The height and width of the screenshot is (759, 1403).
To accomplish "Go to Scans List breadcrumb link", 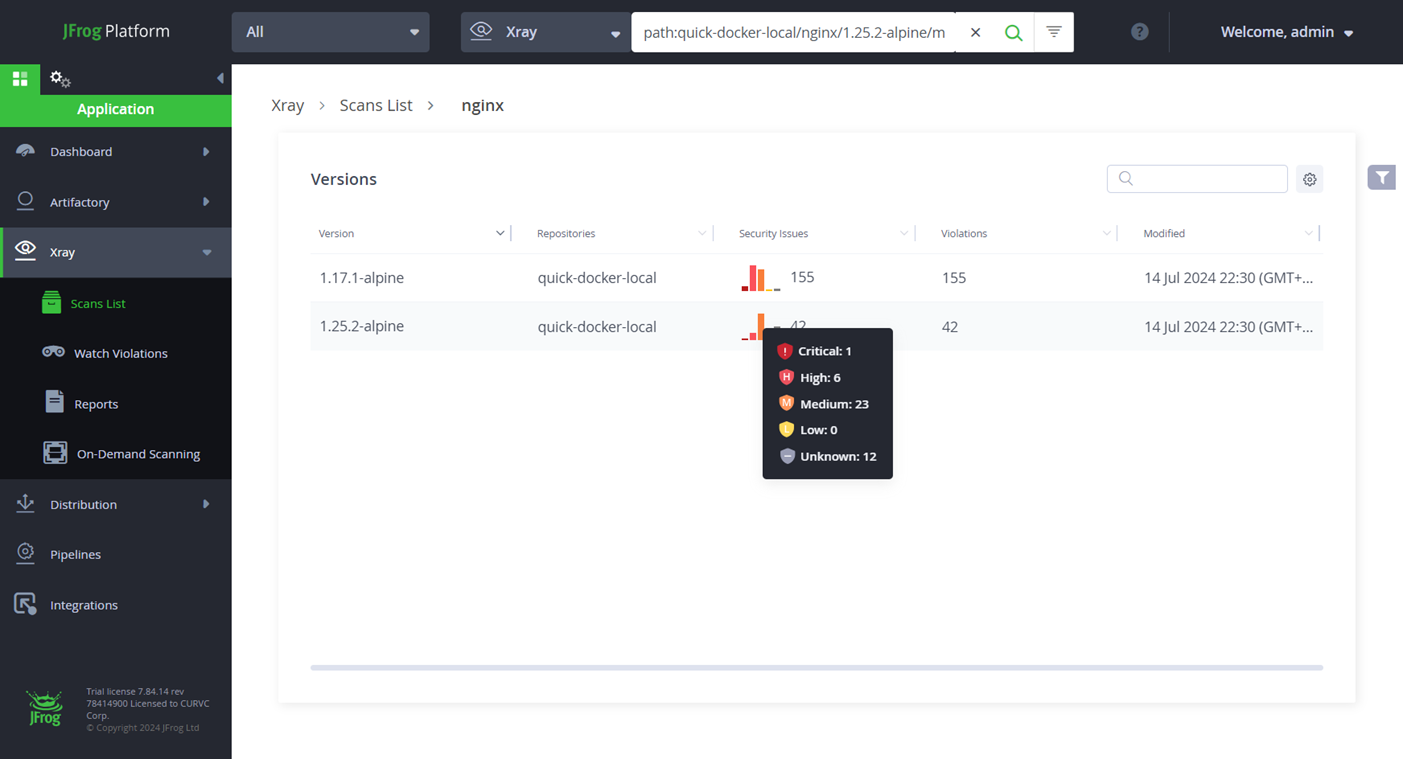I will [376, 105].
